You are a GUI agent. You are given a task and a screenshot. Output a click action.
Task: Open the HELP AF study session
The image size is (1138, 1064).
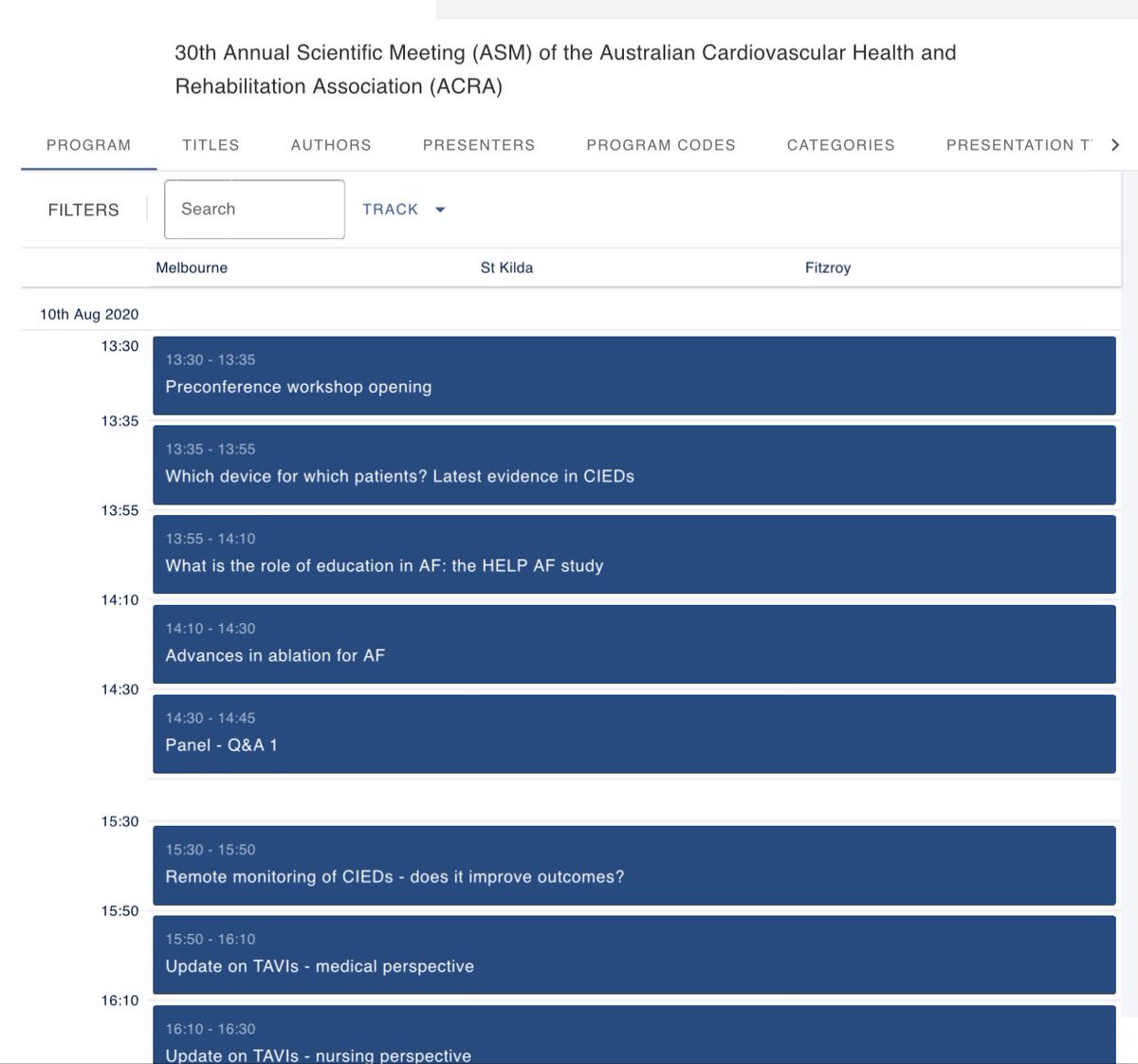pyautogui.click(x=633, y=555)
